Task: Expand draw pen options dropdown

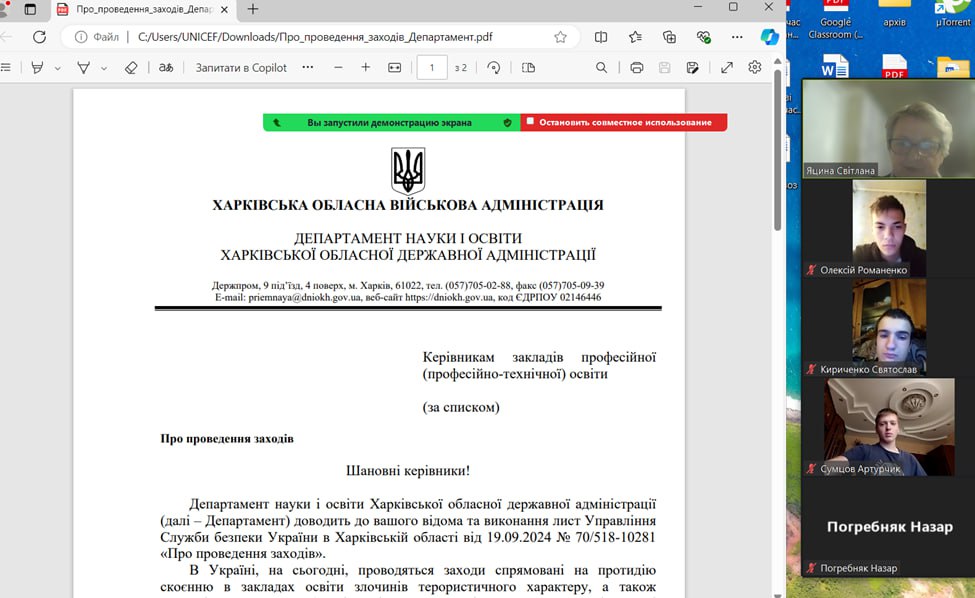Action: click(104, 68)
